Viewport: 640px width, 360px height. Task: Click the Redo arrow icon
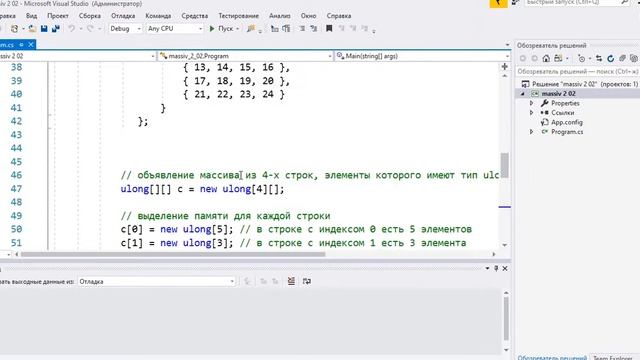pos(90,29)
